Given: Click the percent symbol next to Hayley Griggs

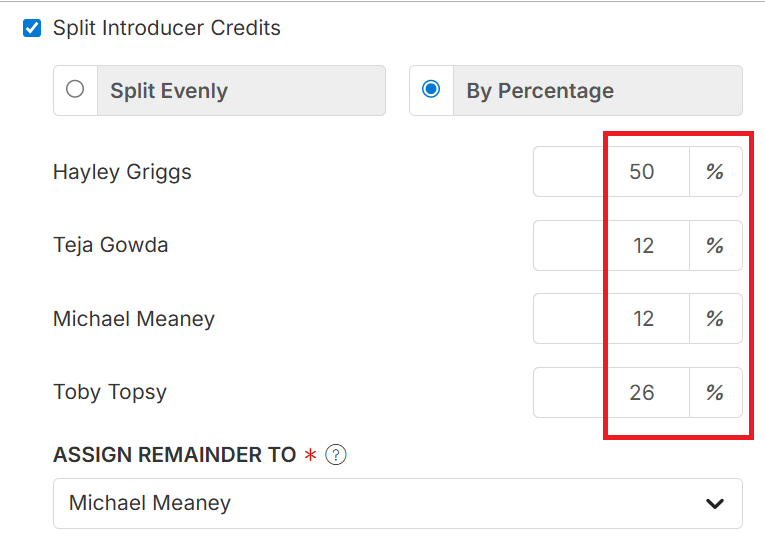Looking at the screenshot, I should click(715, 172).
